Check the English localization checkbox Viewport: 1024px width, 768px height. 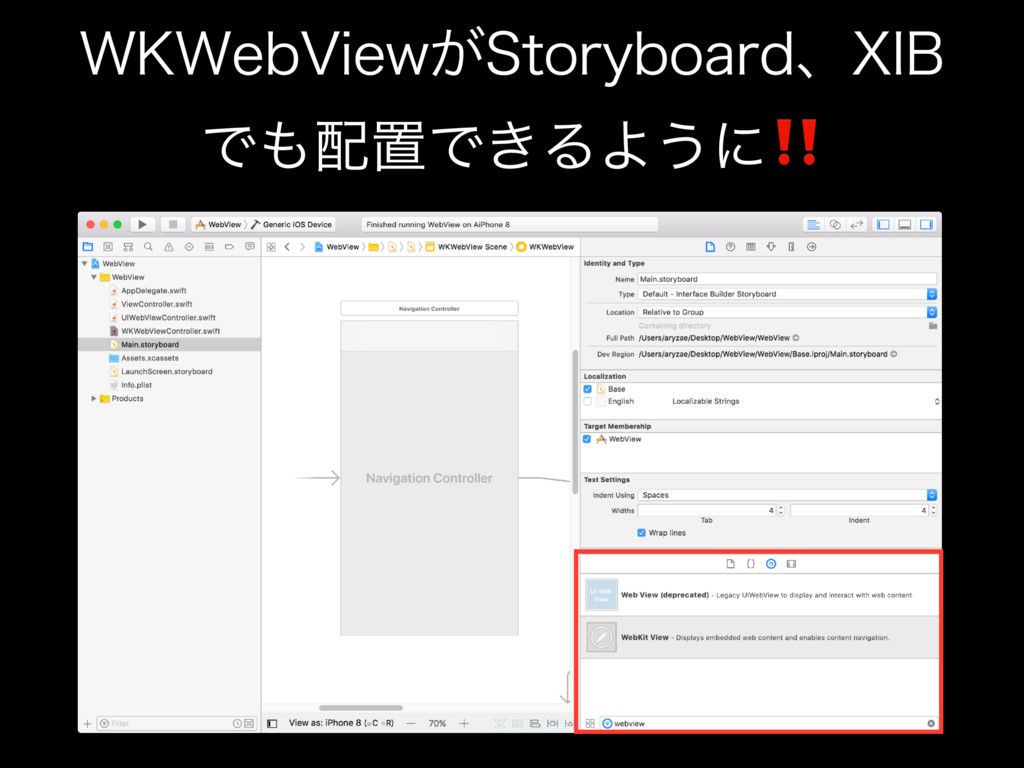pos(588,402)
